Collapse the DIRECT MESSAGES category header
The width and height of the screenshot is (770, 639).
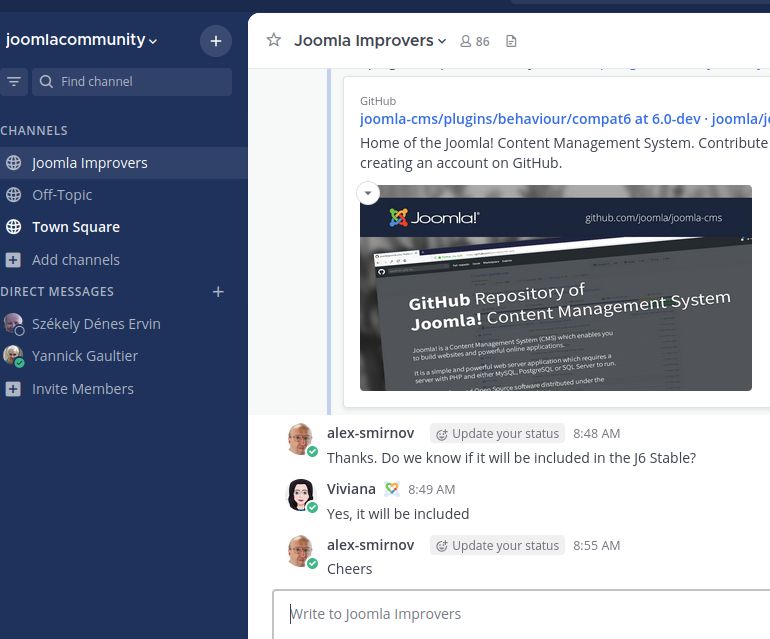click(x=57, y=292)
